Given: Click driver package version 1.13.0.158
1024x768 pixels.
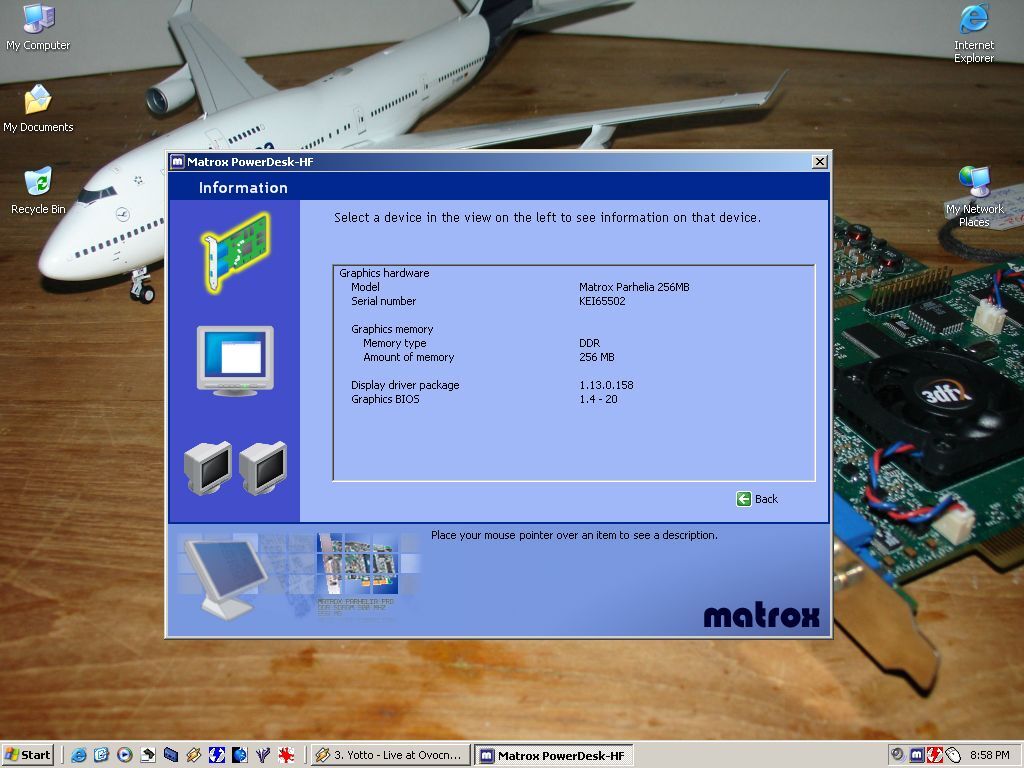Looking at the screenshot, I should click(x=606, y=385).
